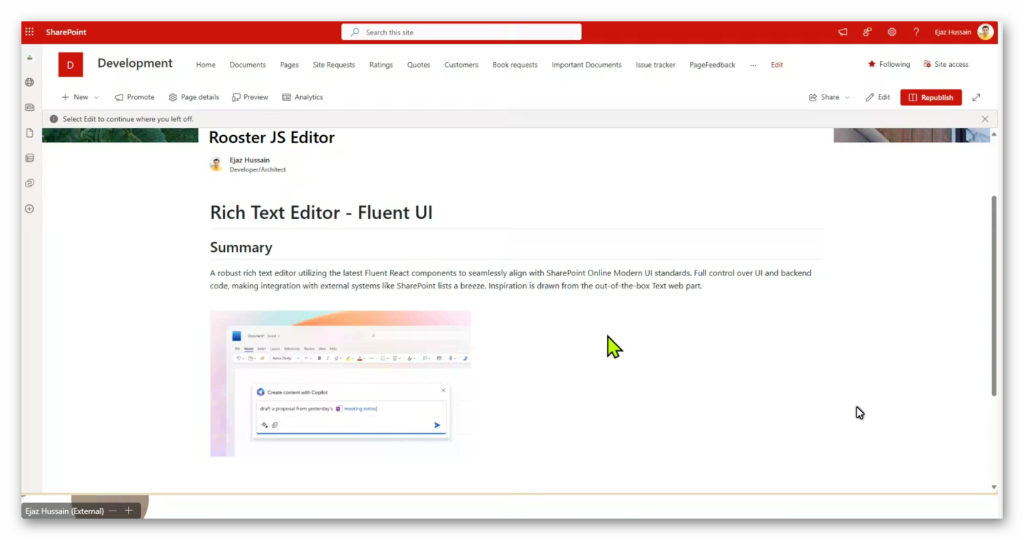Dismiss the Select Edit notification bar

985,119
